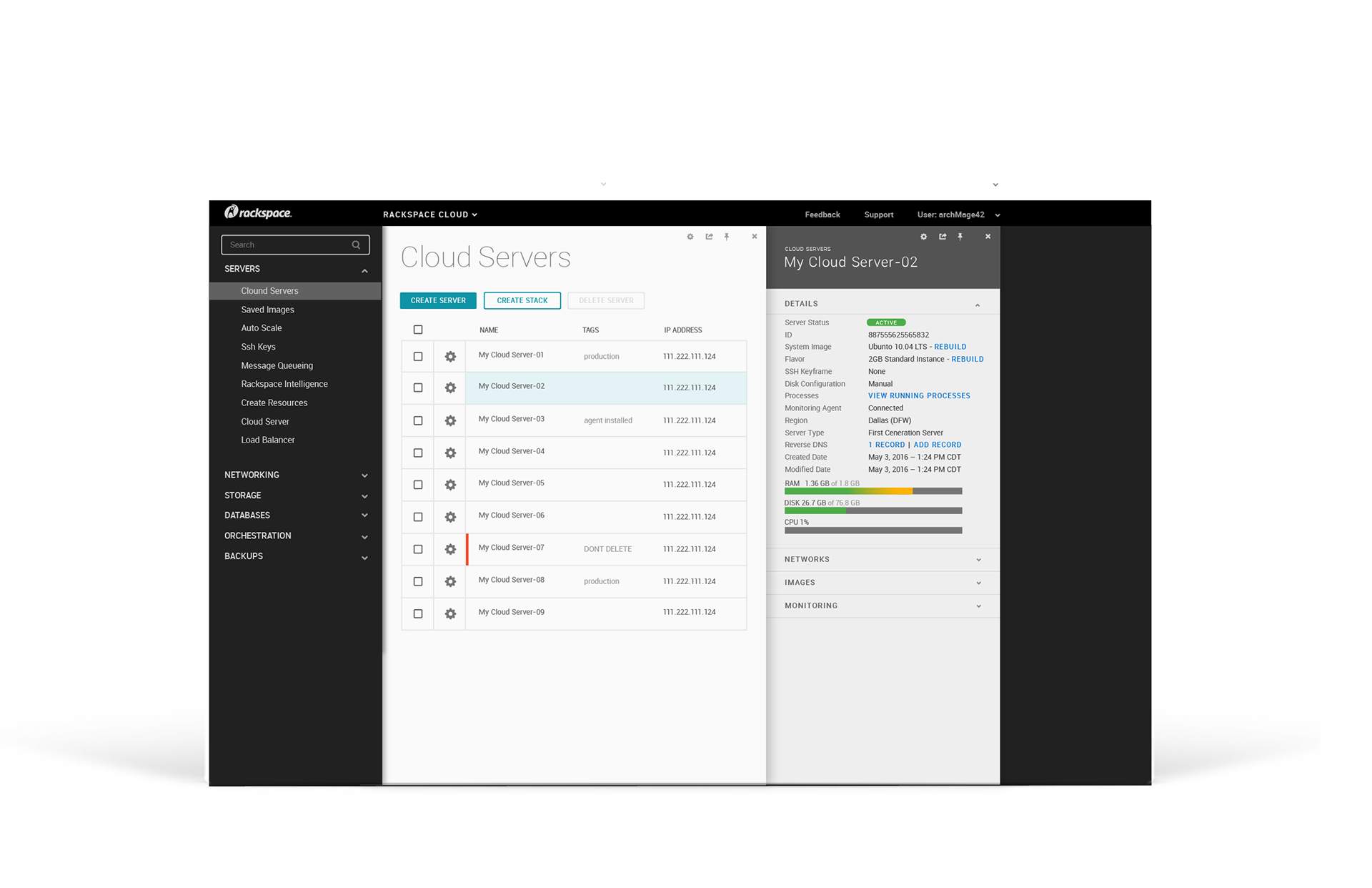Close the Cloud Servers panel

(755, 237)
